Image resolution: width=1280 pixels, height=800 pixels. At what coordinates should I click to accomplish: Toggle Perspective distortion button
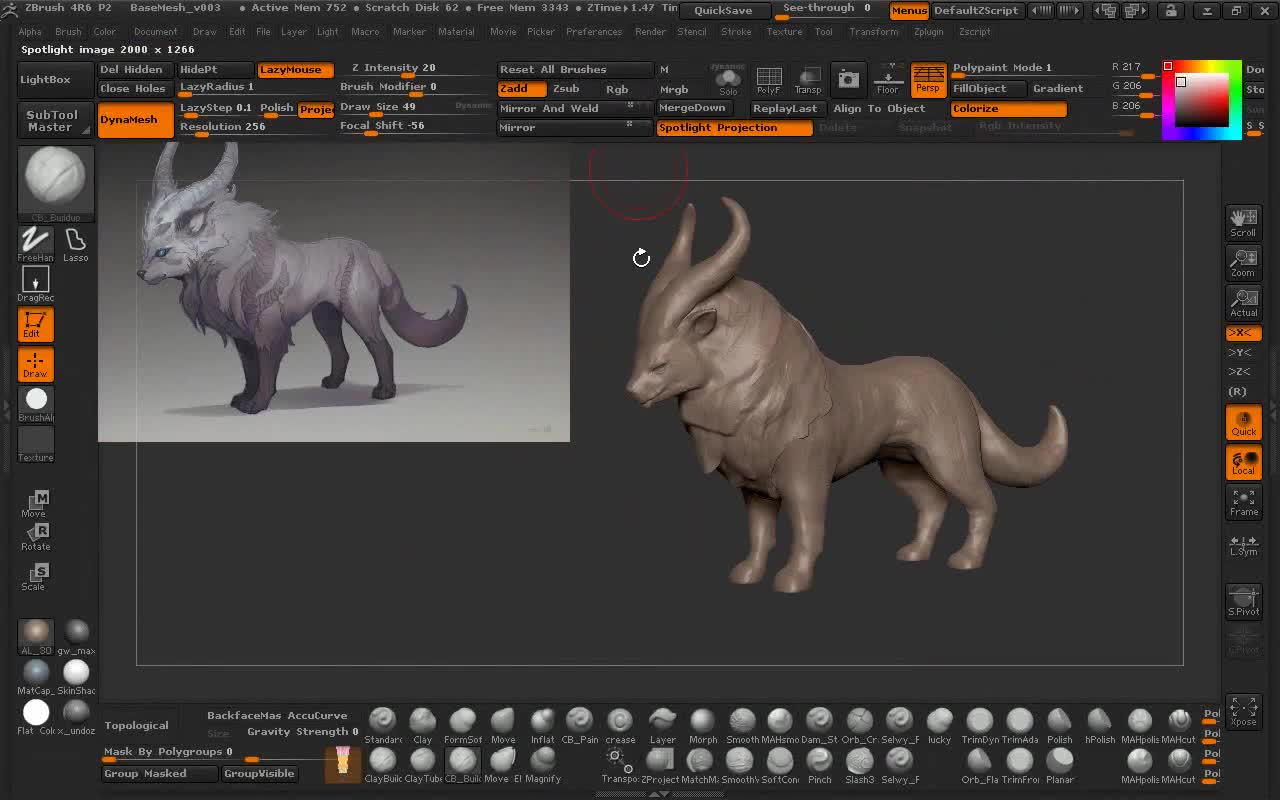tap(929, 79)
